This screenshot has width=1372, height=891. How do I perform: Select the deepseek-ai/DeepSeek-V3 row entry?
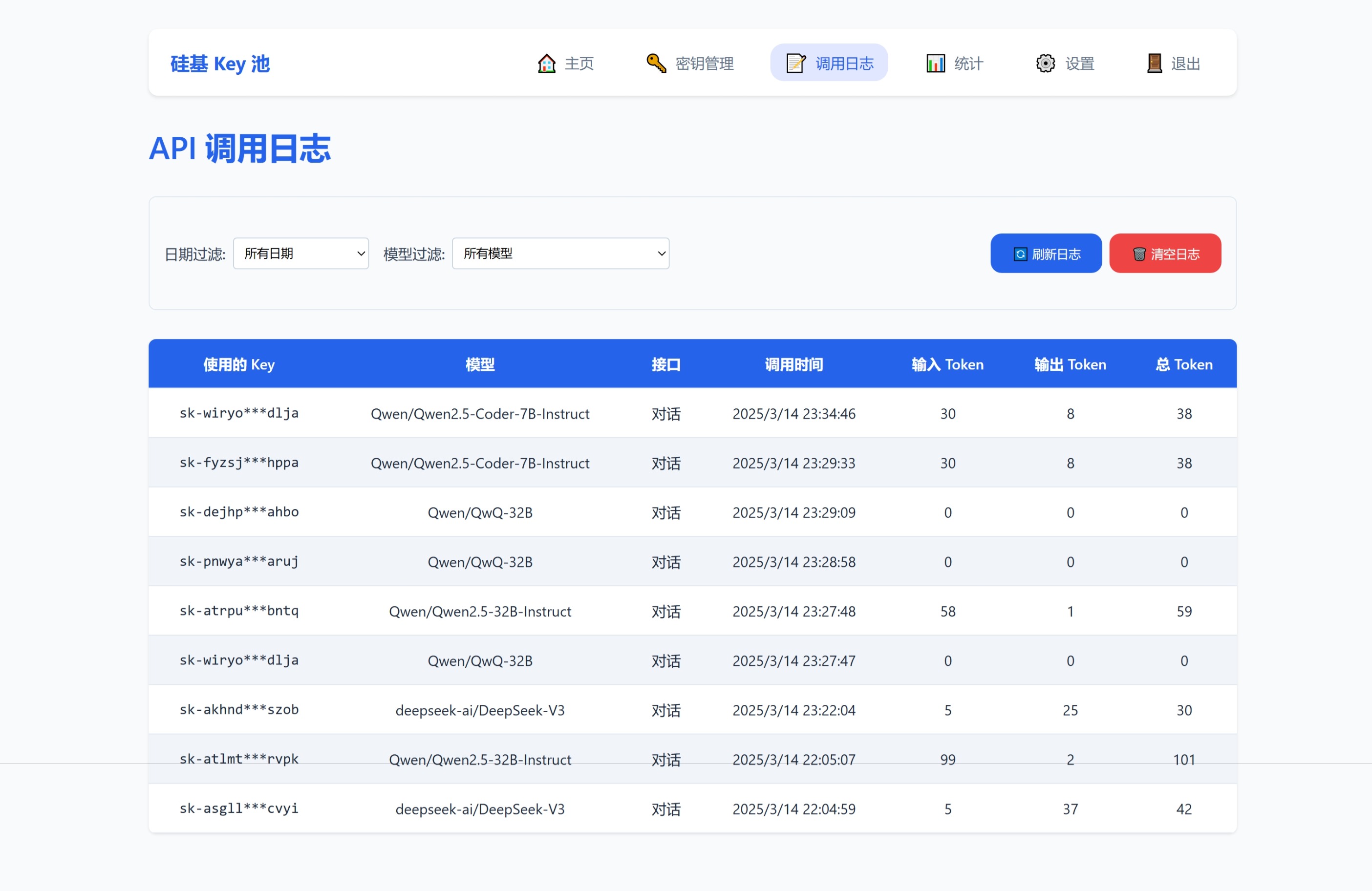480,710
